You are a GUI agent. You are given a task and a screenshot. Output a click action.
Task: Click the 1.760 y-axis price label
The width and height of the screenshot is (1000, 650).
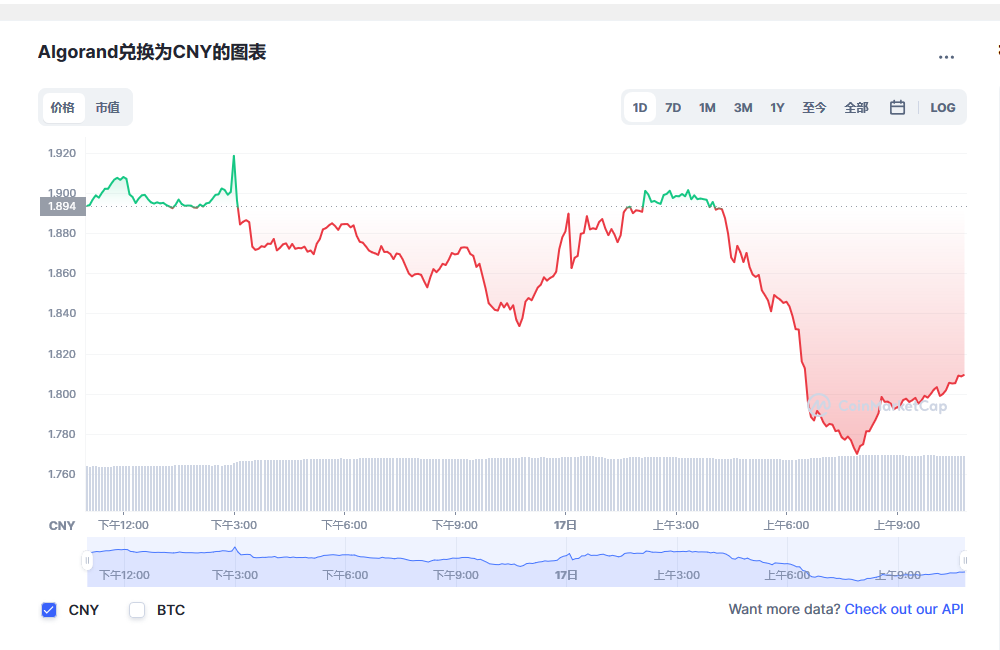click(x=62, y=474)
